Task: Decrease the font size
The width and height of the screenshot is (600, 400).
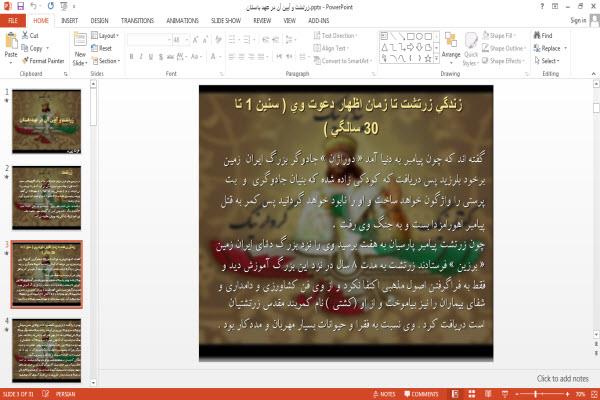Action: click(x=205, y=40)
